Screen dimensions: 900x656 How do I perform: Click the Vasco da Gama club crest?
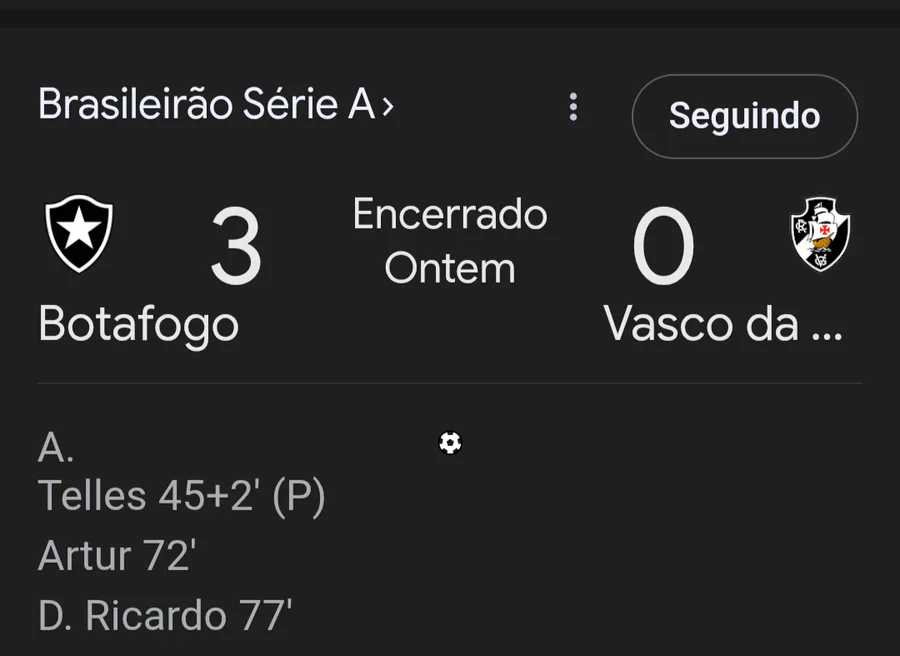(x=820, y=234)
